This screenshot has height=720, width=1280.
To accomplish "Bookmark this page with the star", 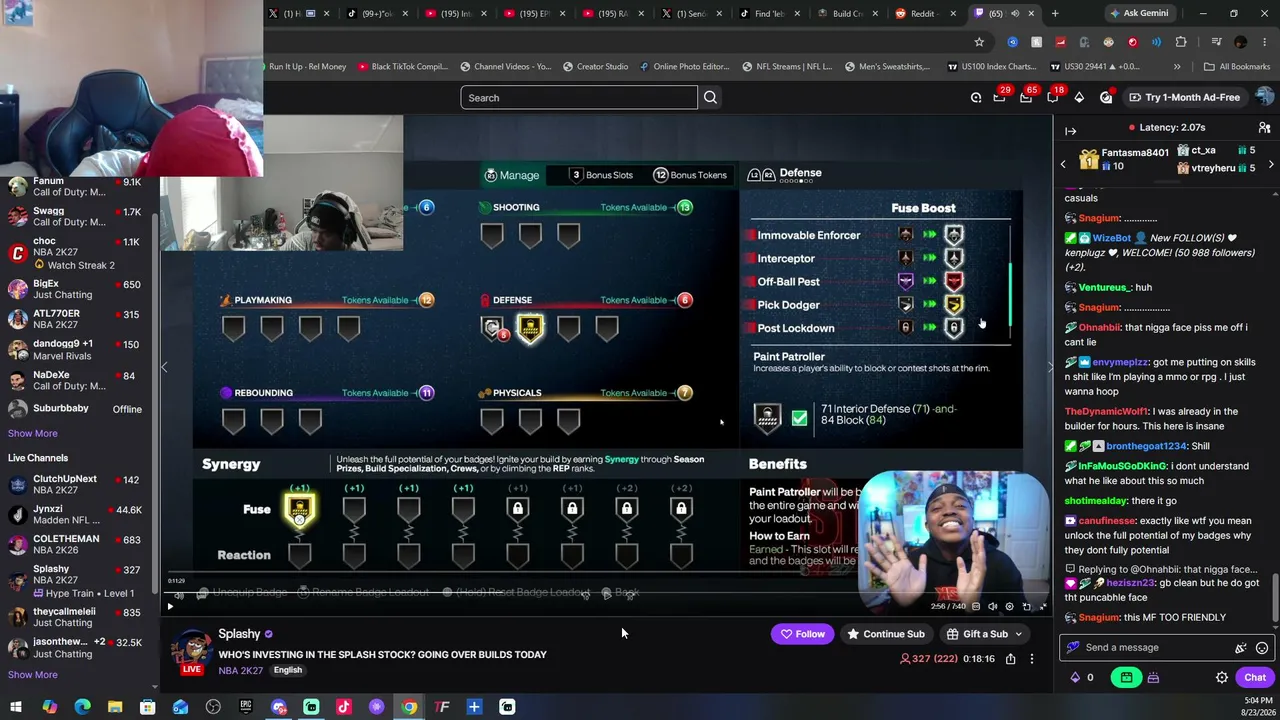I will 979,42.
